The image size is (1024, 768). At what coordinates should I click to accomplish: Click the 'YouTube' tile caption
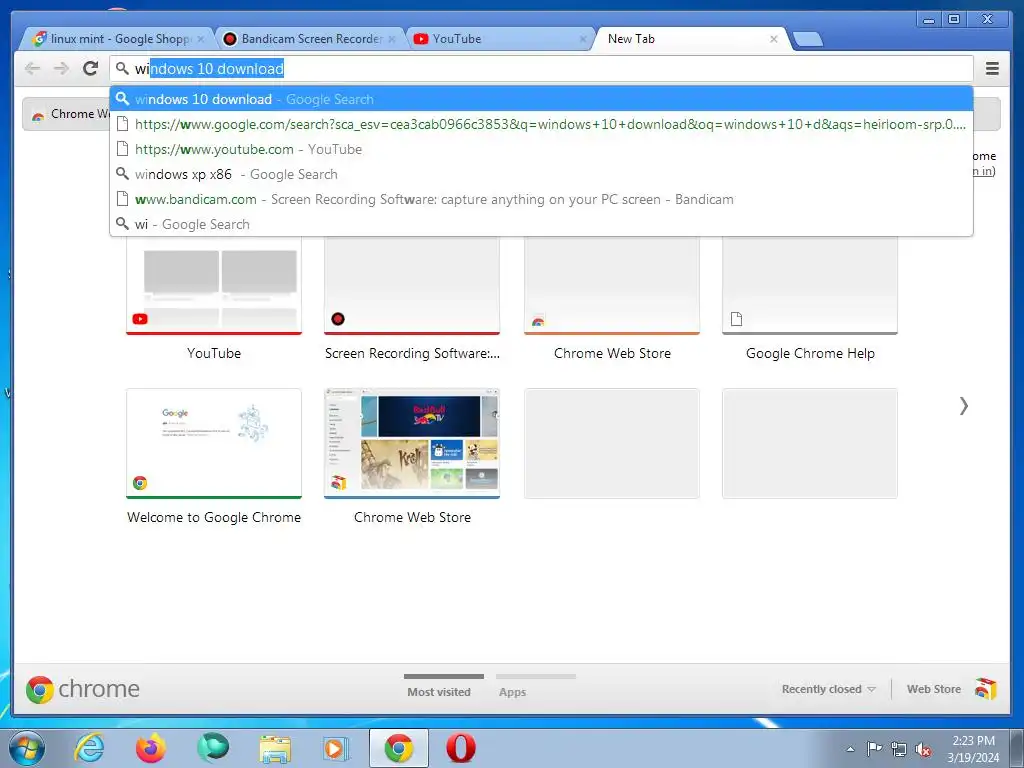click(214, 353)
